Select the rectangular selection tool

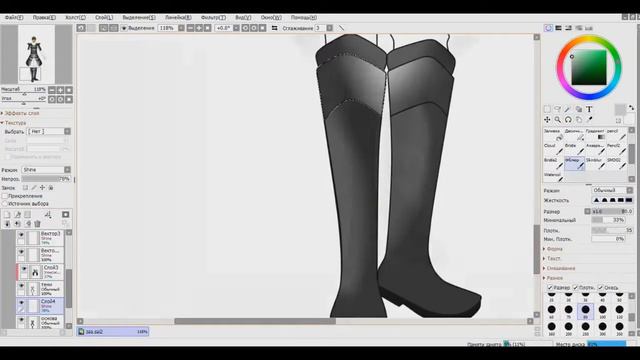pos(547,109)
